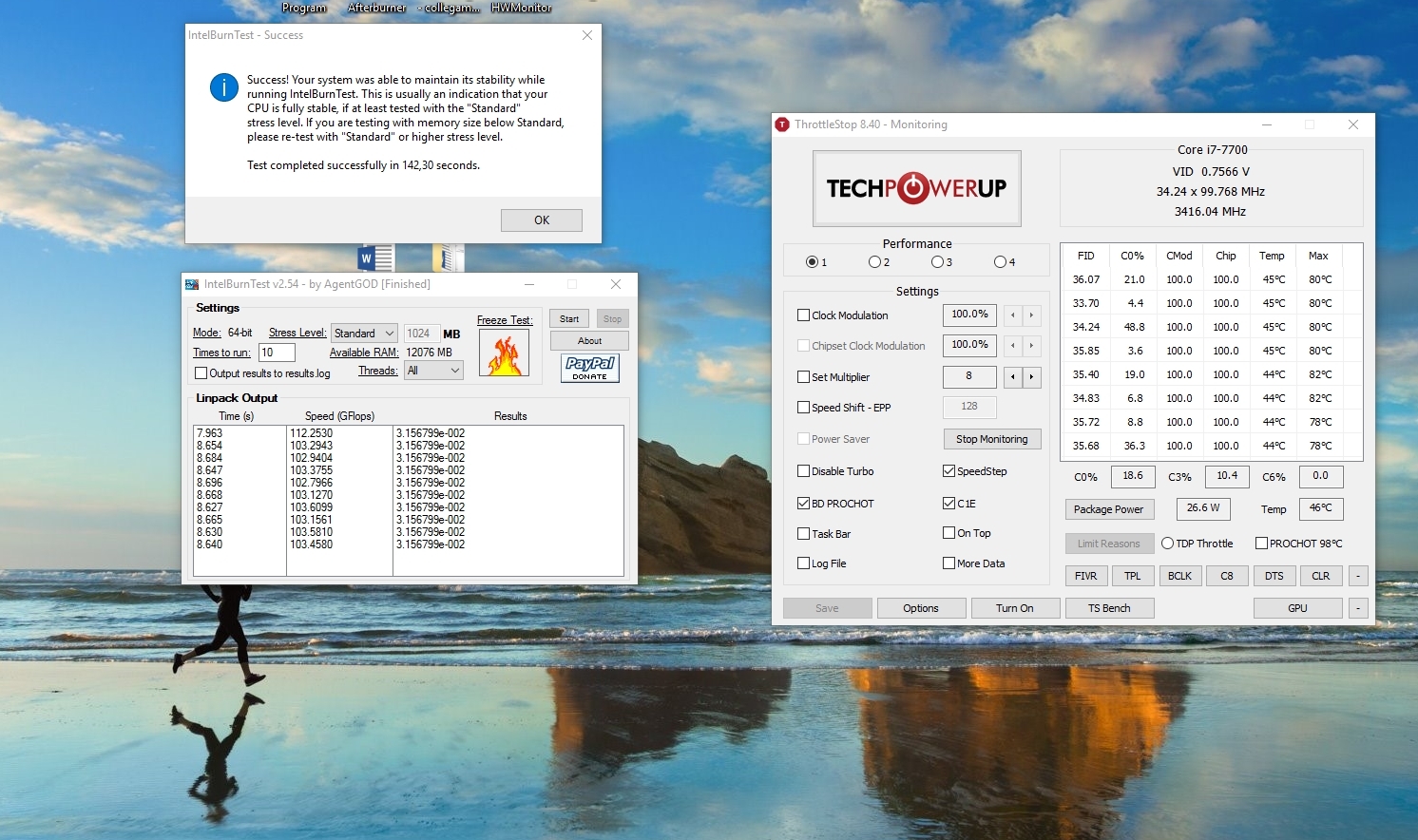Enable the Log File checkbox
Image resolution: width=1418 pixels, height=840 pixels.
pos(804,563)
